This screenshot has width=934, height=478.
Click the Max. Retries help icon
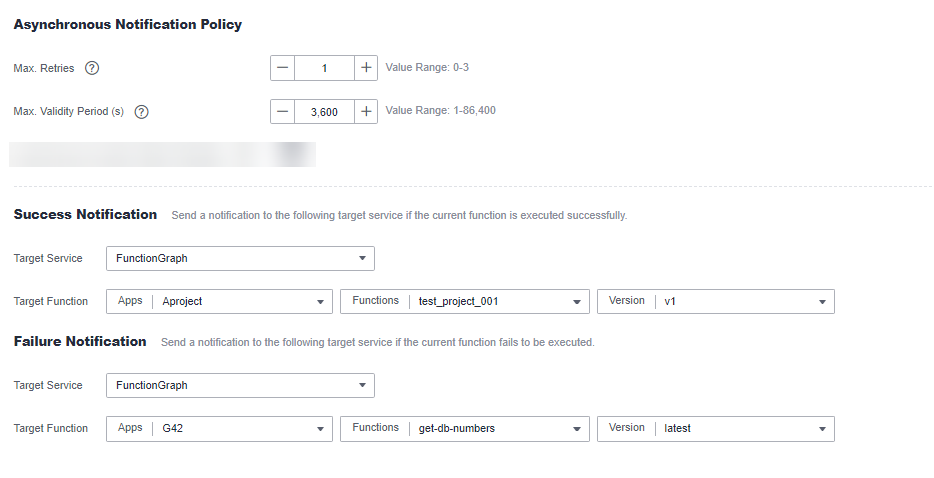coord(92,68)
